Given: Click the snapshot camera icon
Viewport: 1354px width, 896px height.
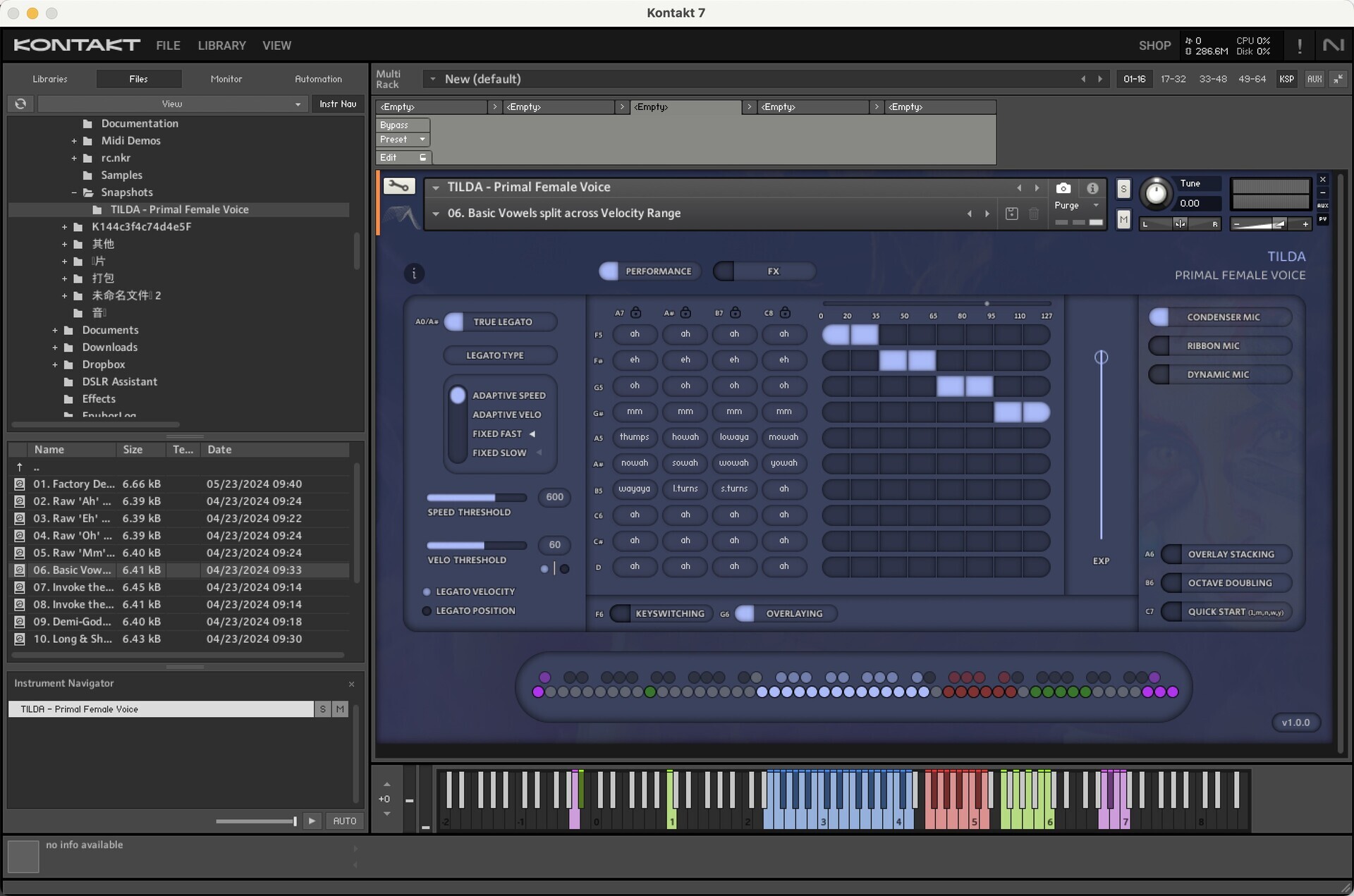Looking at the screenshot, I should 1063,188.
